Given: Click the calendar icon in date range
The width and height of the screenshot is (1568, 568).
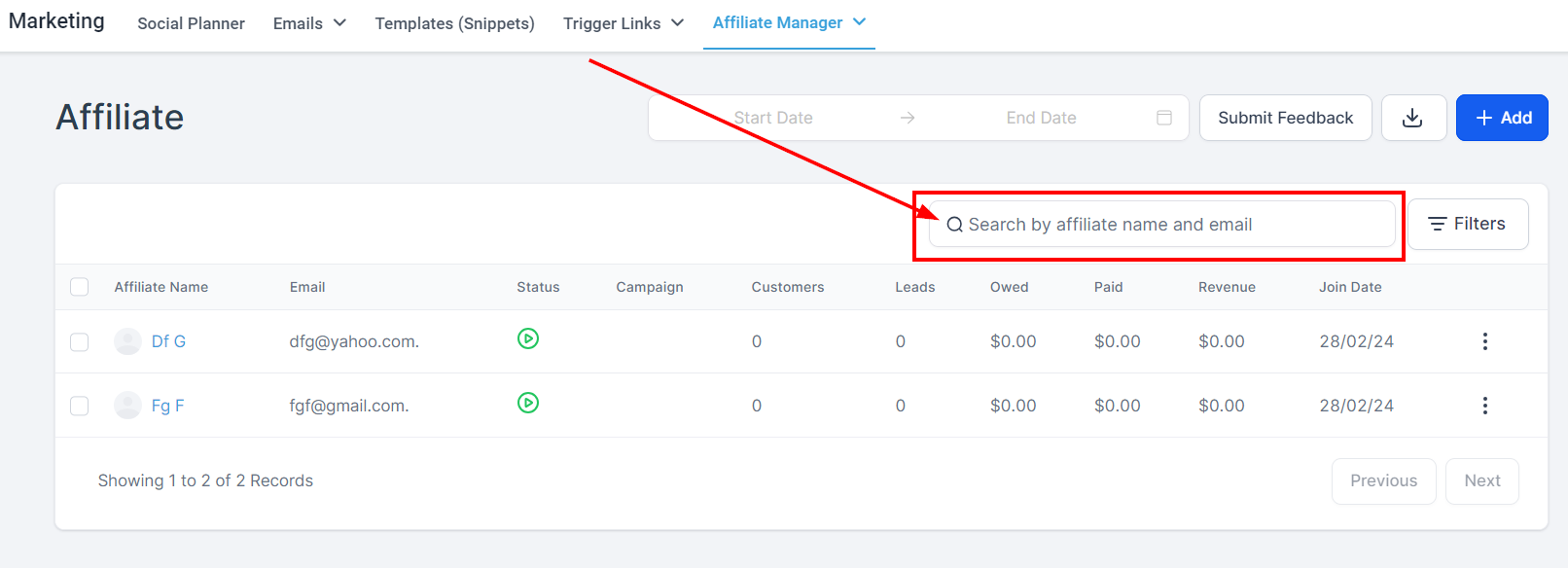Looking at the screenshot, I should click(1164, 118).
